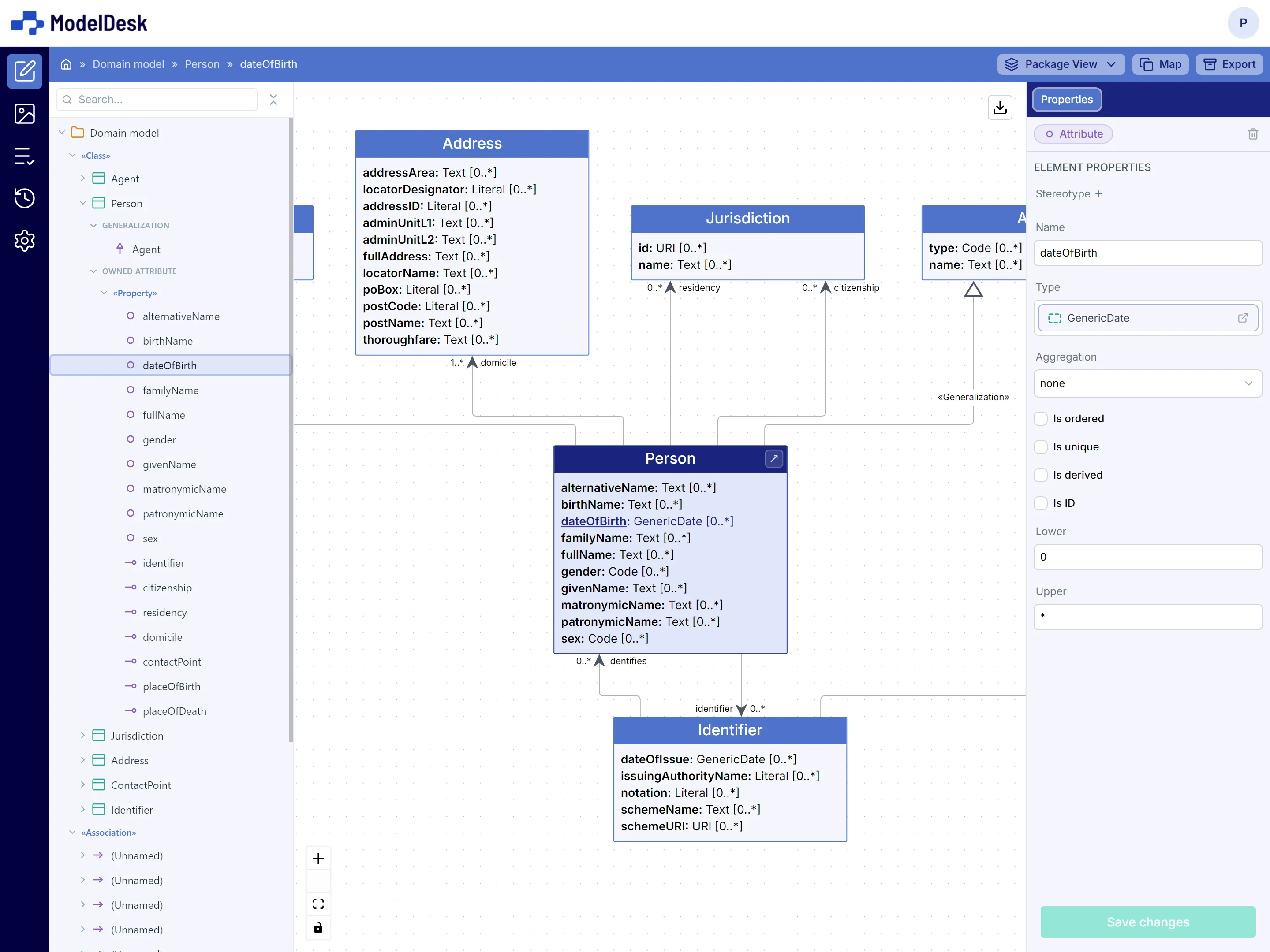Screen dimensions: 1270x952
Task: Open the settings panel in sidebar
Action: point(25,241)
